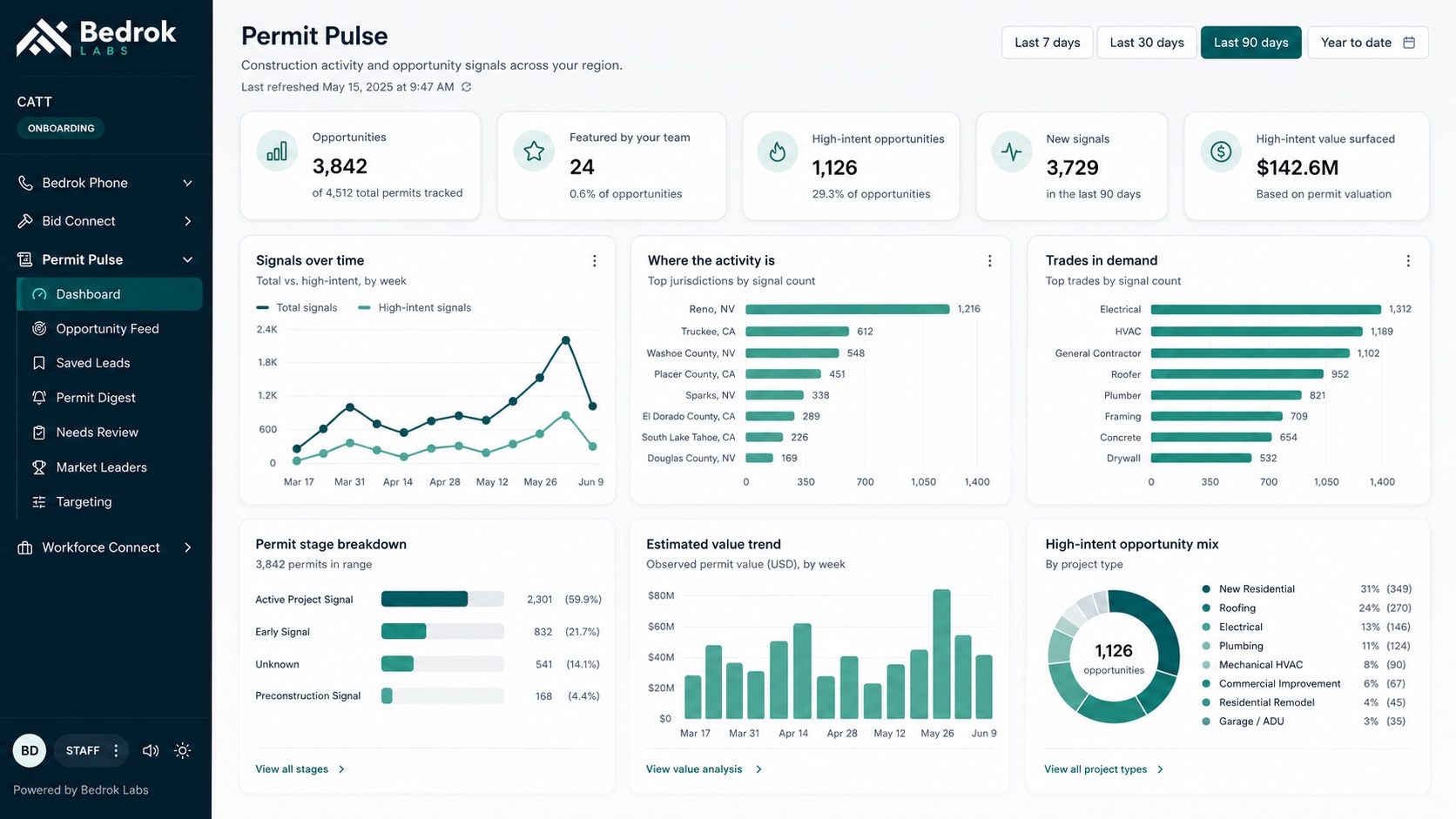
Task: Click View value analysis link
Action: coord(704,769)
